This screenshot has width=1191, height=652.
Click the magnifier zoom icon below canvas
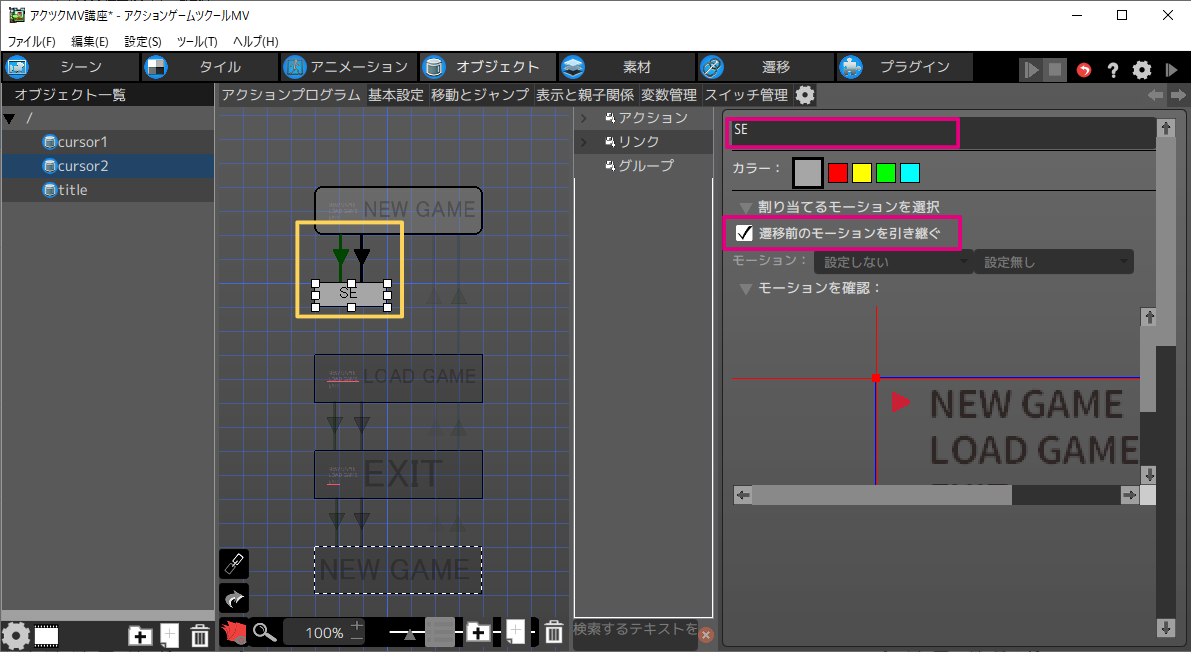(x=264, y=632)
